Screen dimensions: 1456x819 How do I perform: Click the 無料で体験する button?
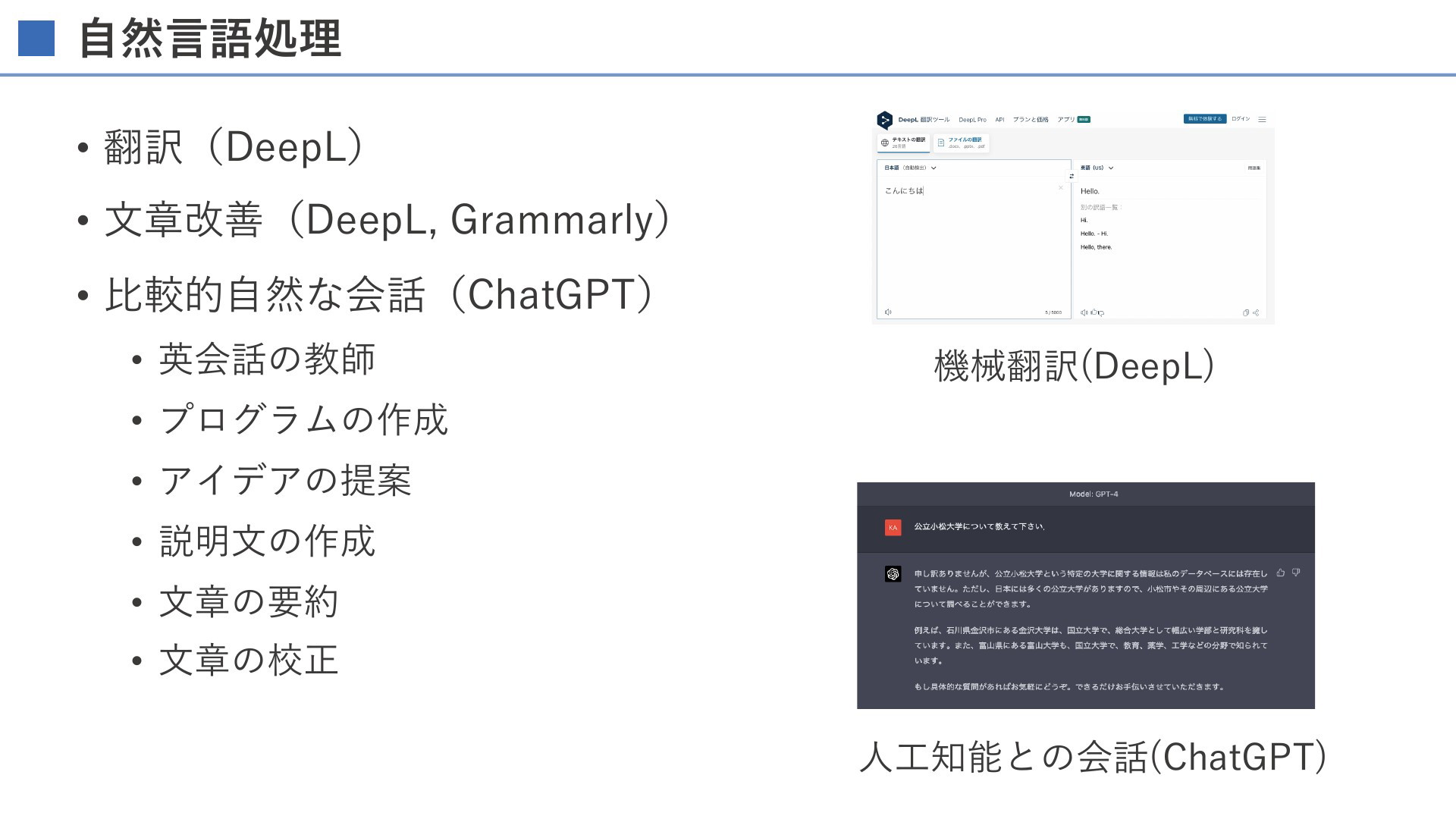[x=1205, y=119]
